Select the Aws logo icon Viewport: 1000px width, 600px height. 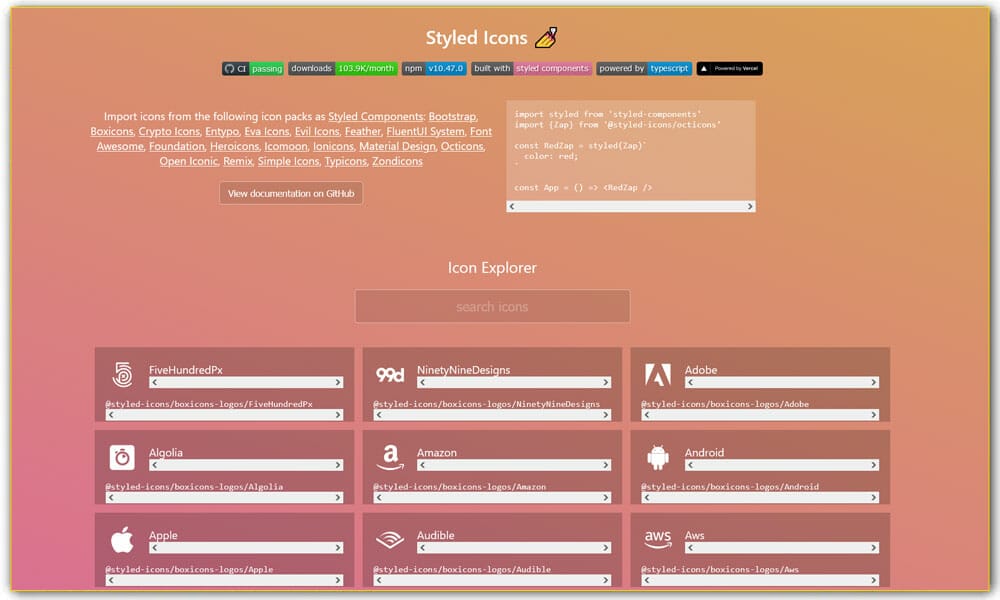(657, 540)
